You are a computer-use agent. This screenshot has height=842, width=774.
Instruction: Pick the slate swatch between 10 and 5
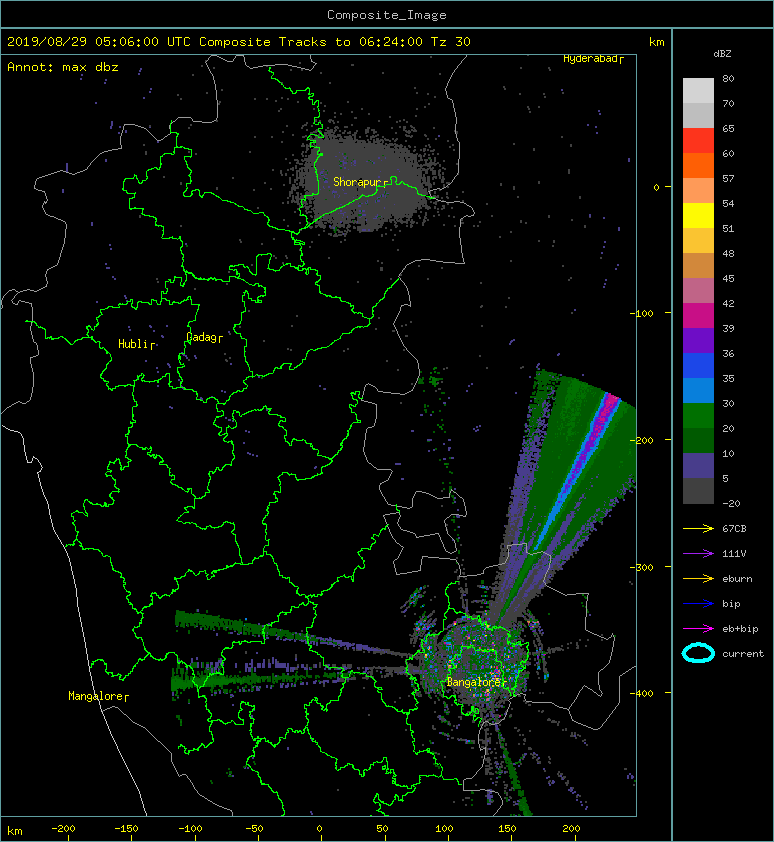(x=698, y=466)
